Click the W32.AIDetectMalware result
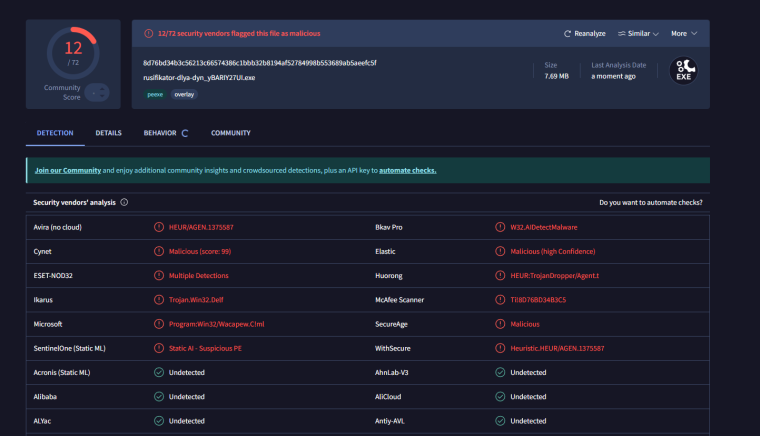The width and height of the screenshot is (760, 436). tap(544, 227)
